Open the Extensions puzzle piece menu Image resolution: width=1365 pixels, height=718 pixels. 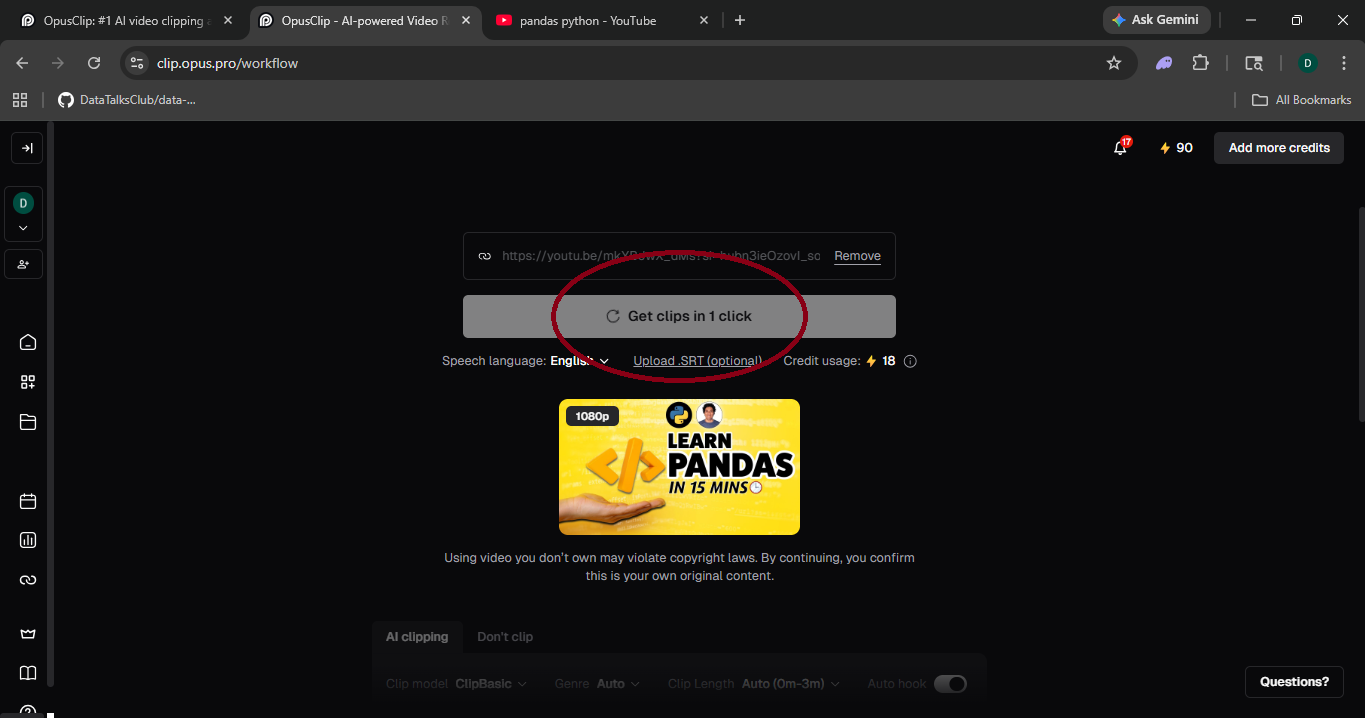(1200, 63)
